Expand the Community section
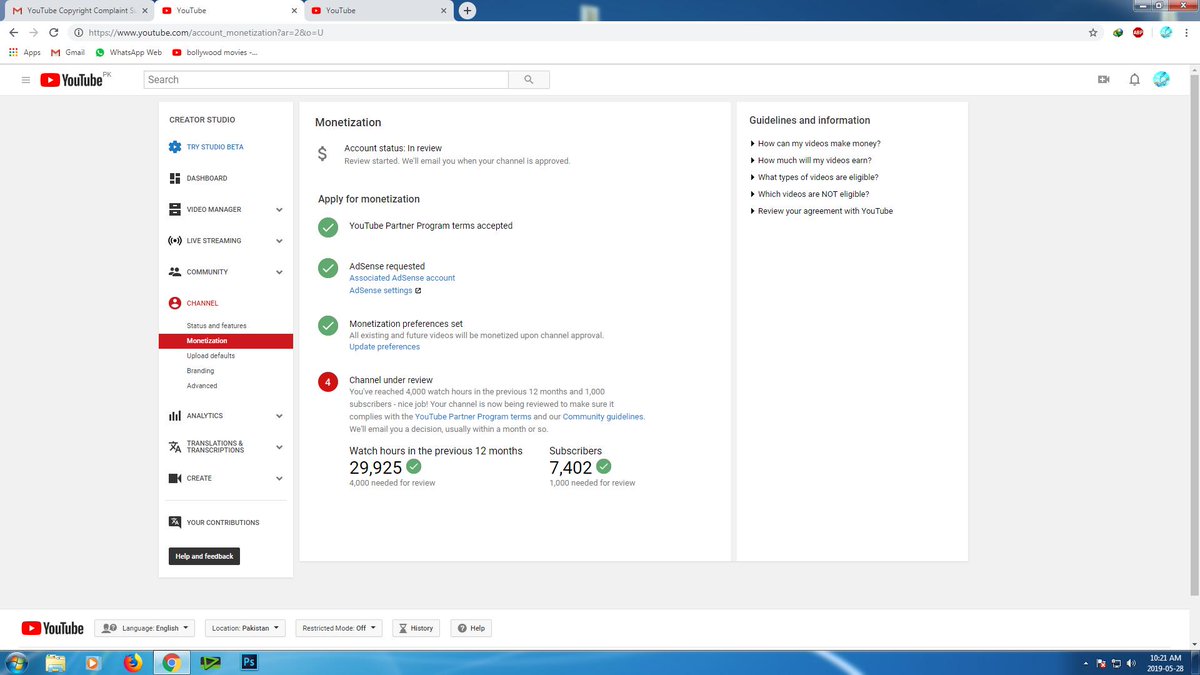The width and height of the screenshot is (1200, 675). 279,272
